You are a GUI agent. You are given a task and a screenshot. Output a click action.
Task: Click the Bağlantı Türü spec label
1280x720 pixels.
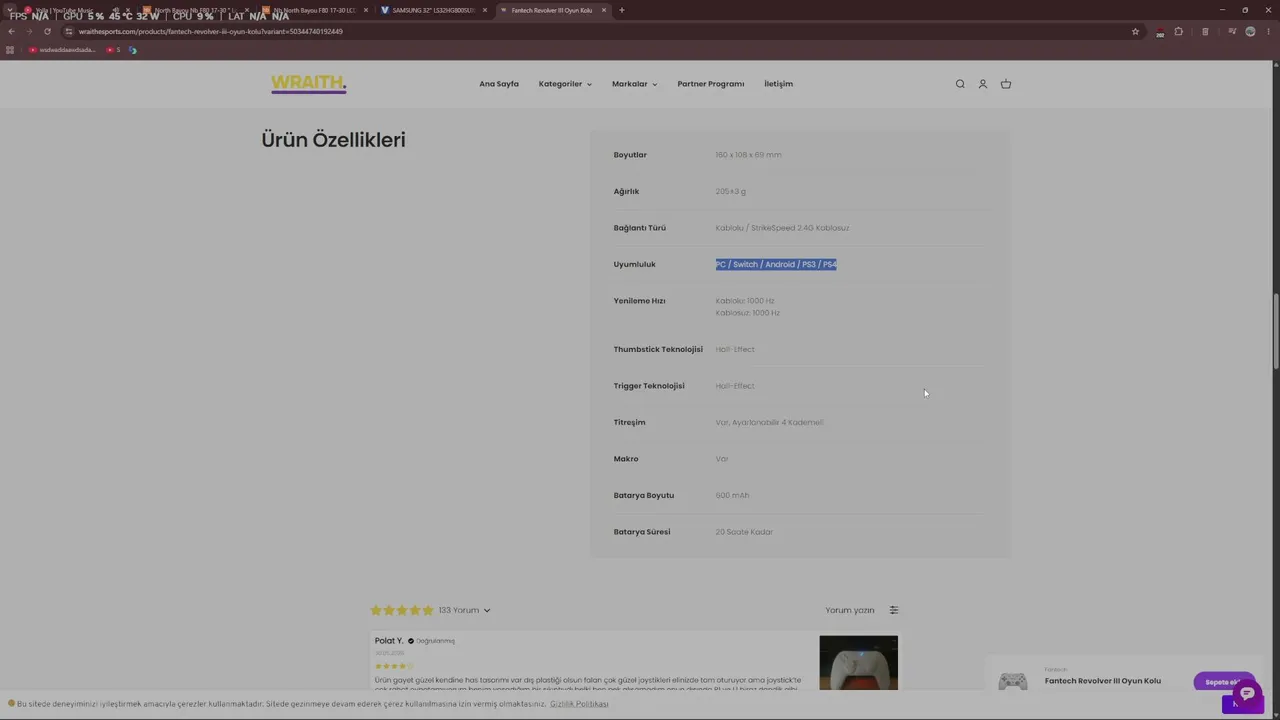tap(640, 228)
